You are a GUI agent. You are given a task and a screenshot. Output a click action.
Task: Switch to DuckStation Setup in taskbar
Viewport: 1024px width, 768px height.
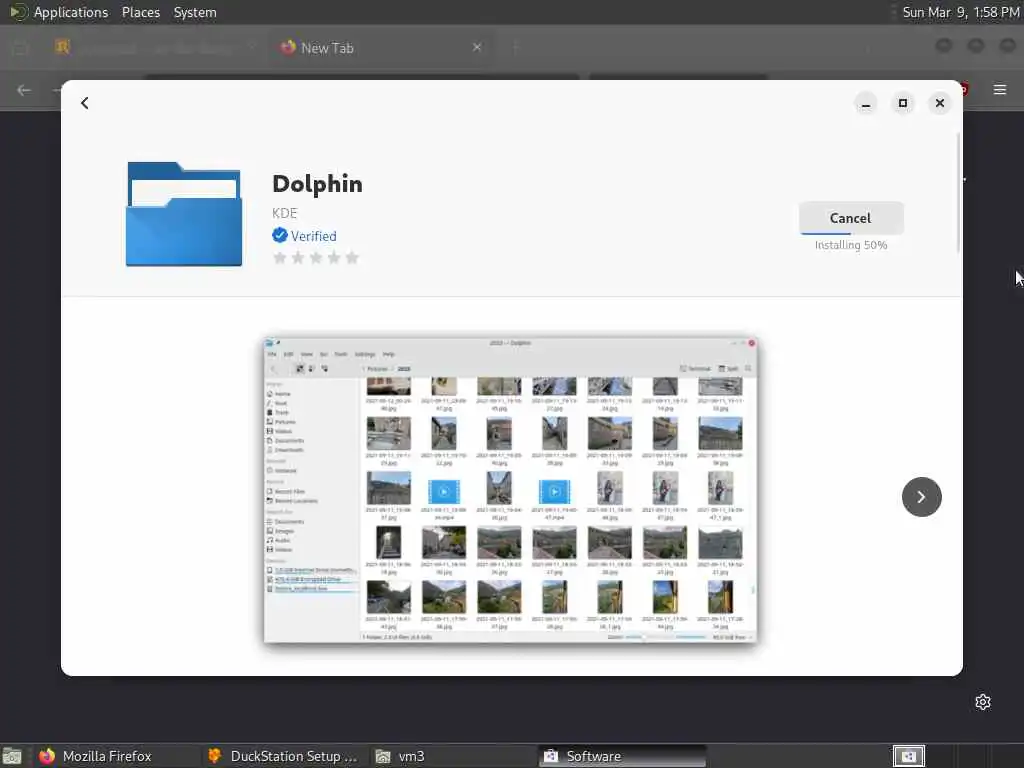283,756
